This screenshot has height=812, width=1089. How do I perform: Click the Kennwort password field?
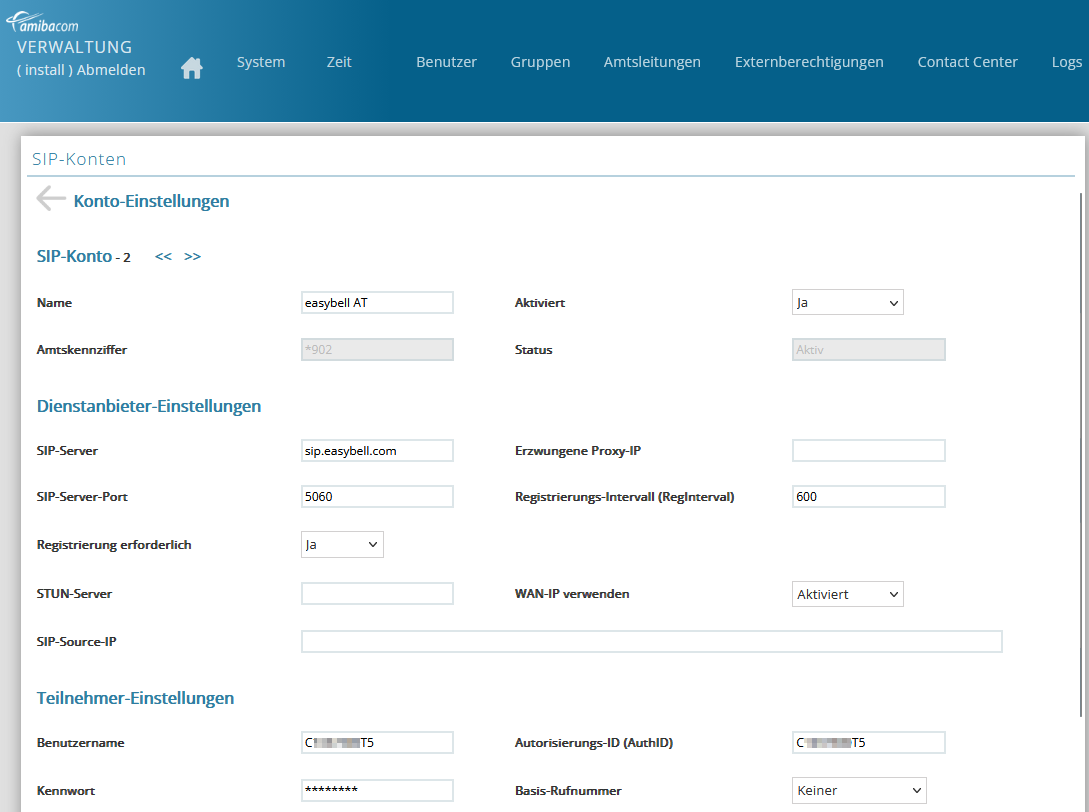pyautogui.click(x=377, y=790)
